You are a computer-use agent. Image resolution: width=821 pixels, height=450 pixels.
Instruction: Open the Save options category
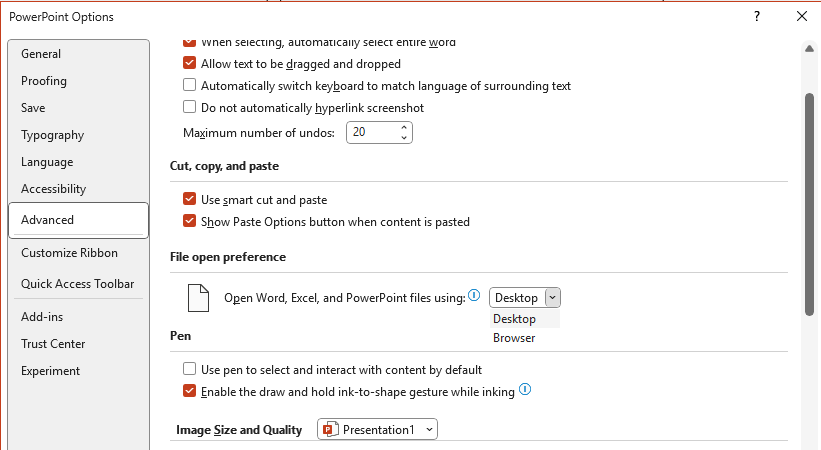click(x=79, y=108)
